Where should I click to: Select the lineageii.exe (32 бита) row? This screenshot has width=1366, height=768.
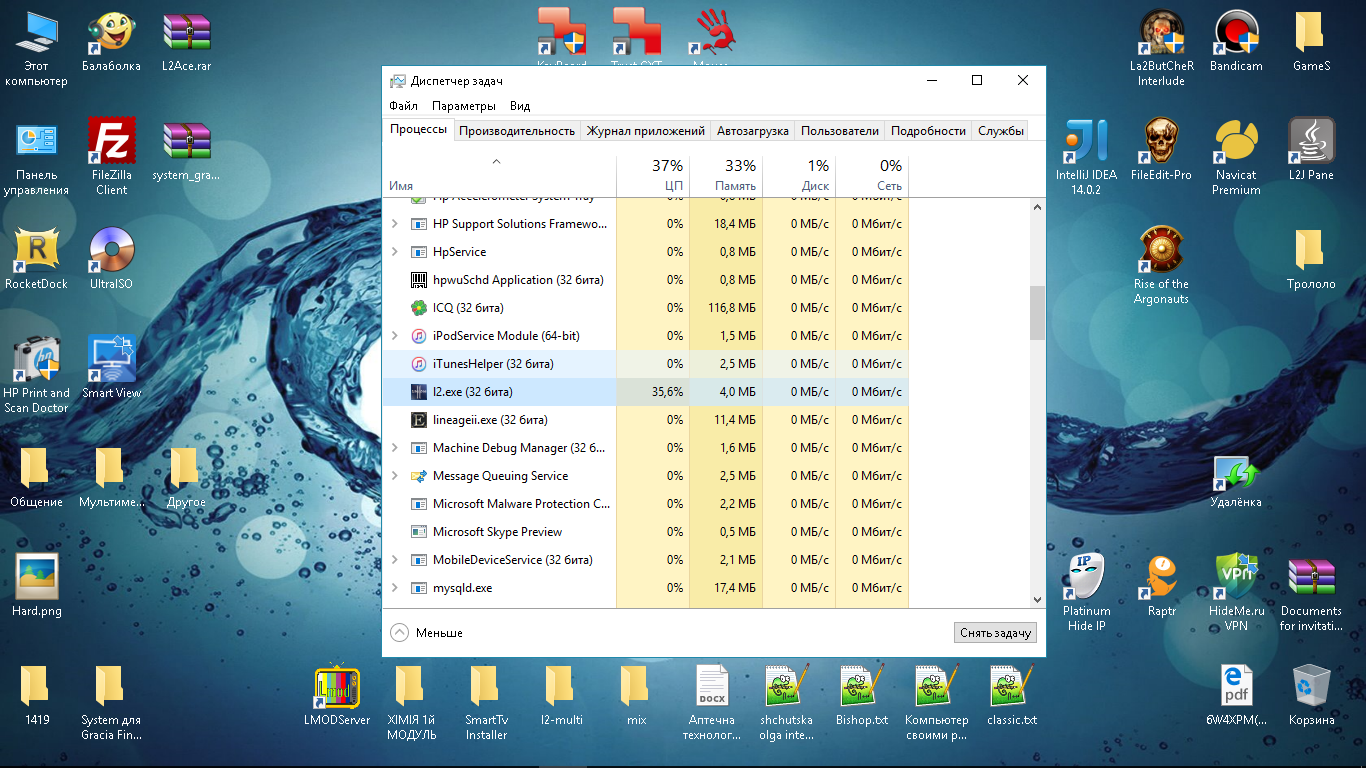click(x=645, y=420)
